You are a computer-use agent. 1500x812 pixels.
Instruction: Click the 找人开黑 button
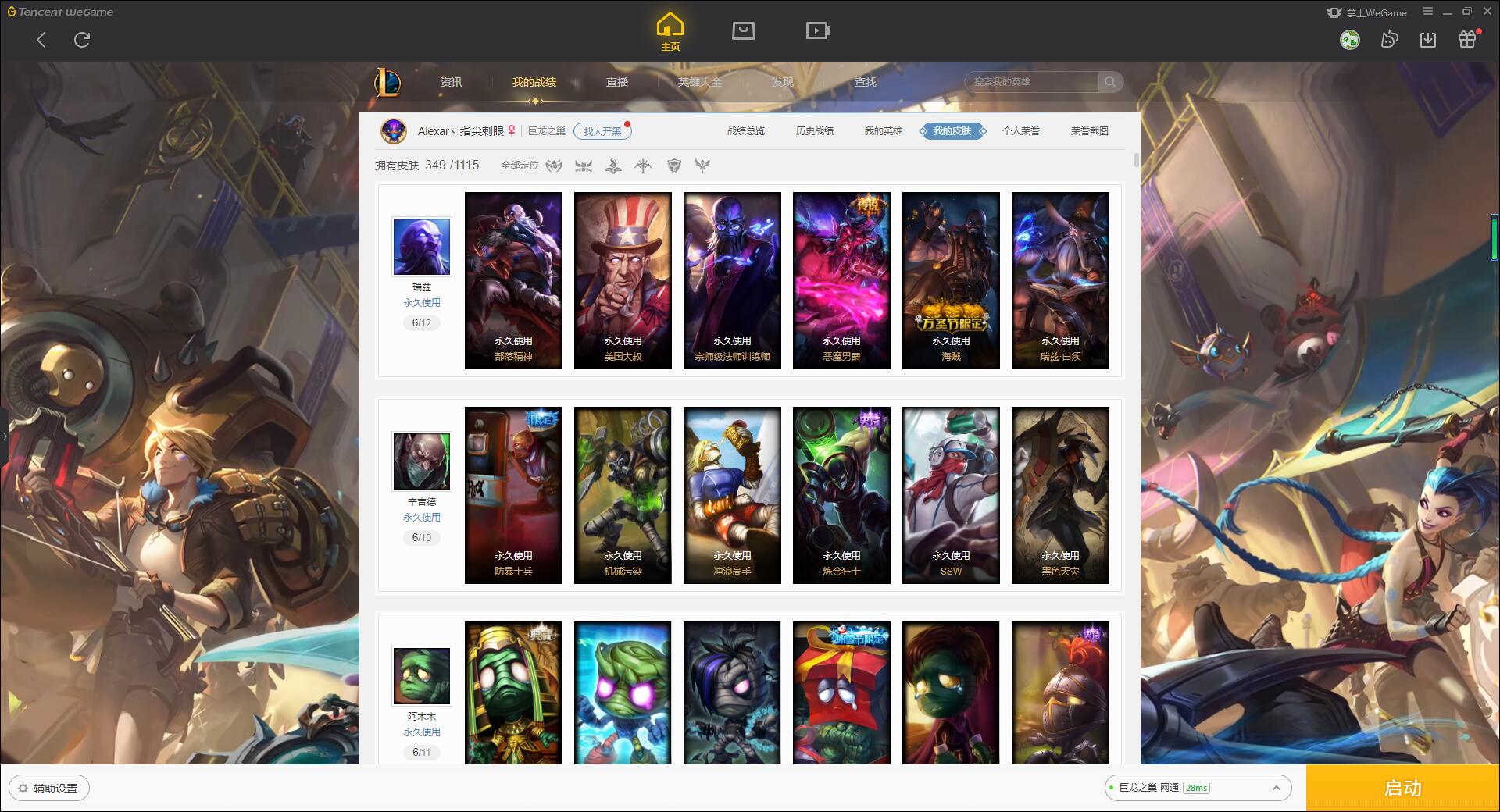(x=602, y=131)
